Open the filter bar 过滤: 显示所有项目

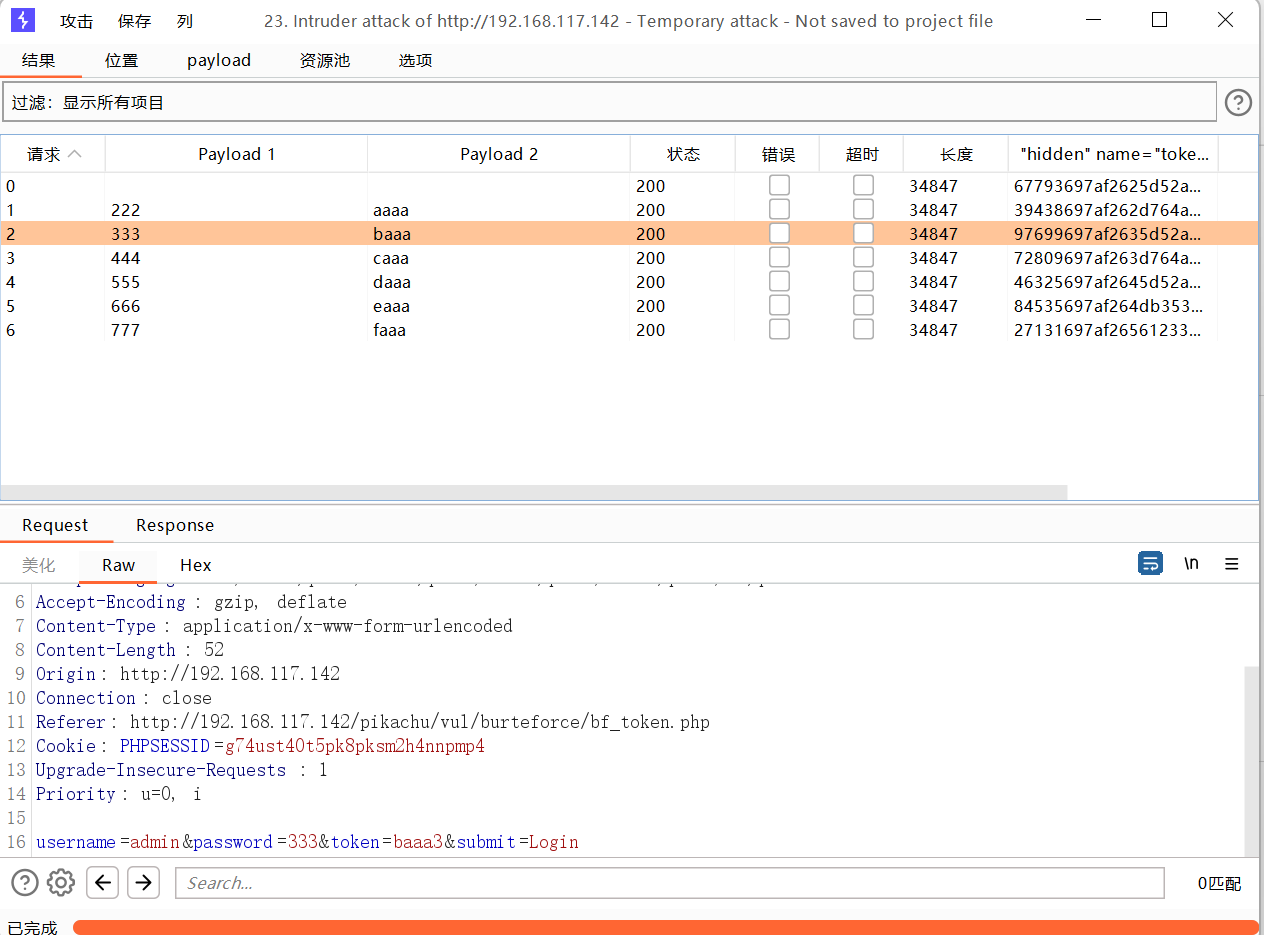[x=609, y=102]
